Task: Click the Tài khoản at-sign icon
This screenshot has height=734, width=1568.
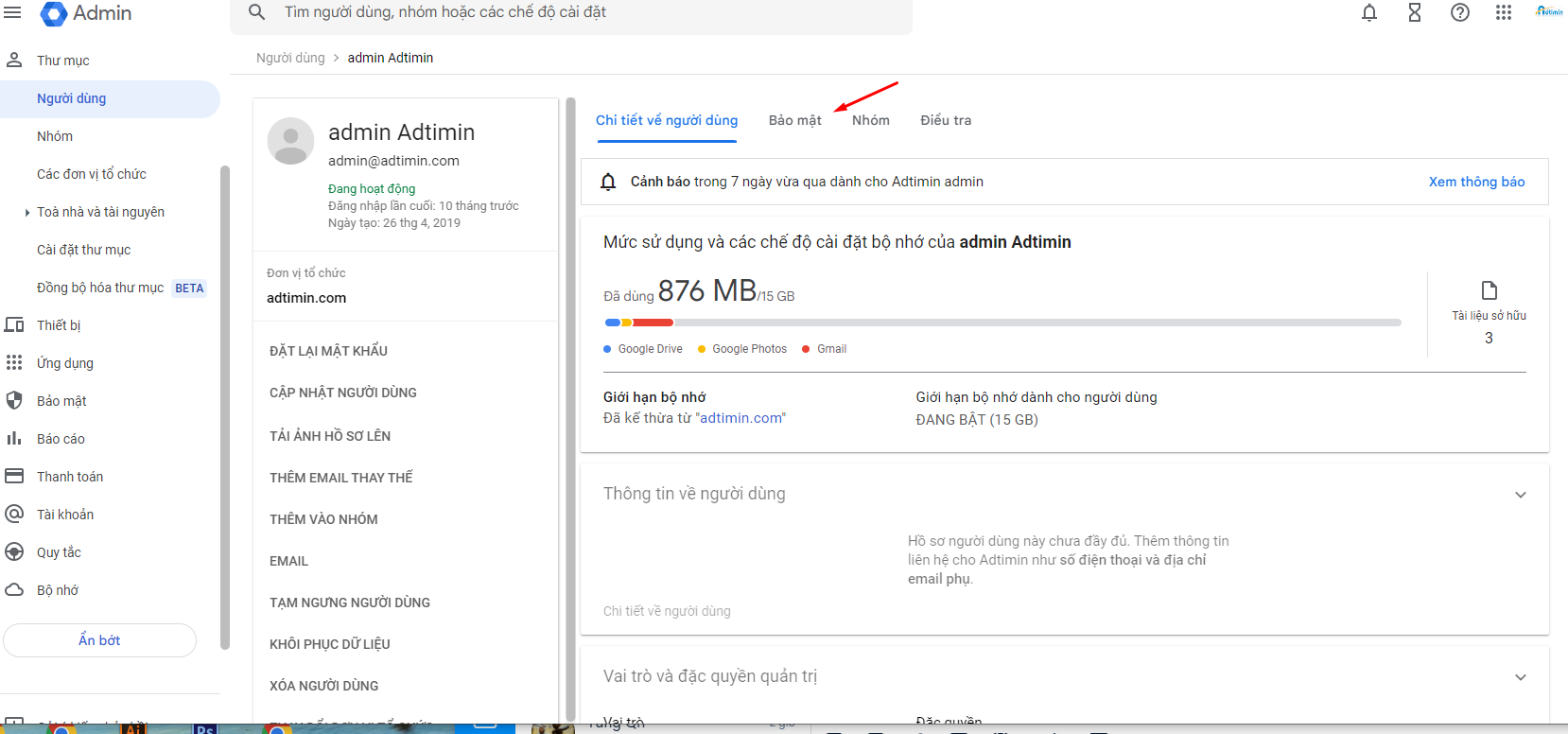Action: point(14,514)
